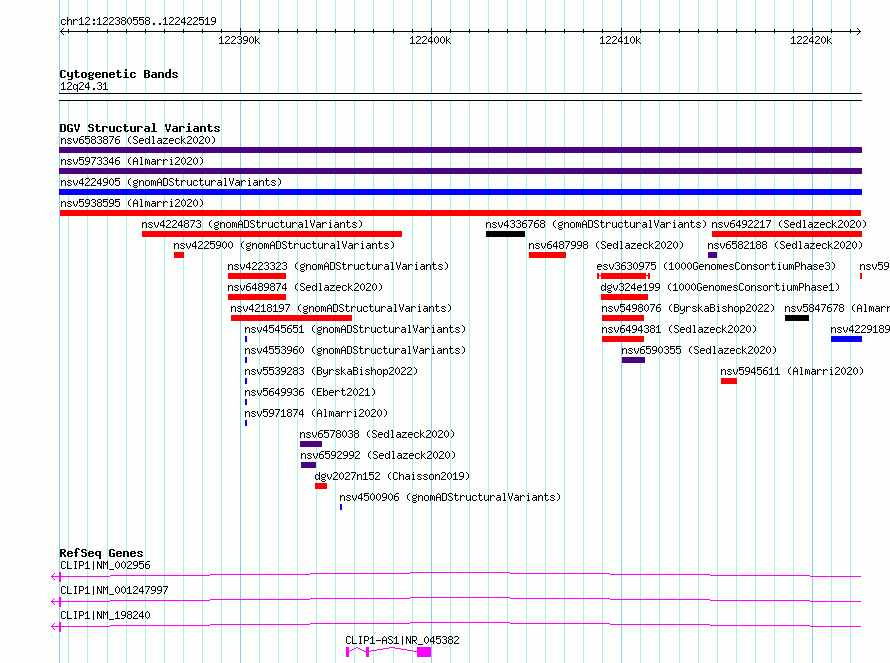Screen dimensions: 890x663
Task: Click the nsv4224873 variant label
Action: [252, 224]
